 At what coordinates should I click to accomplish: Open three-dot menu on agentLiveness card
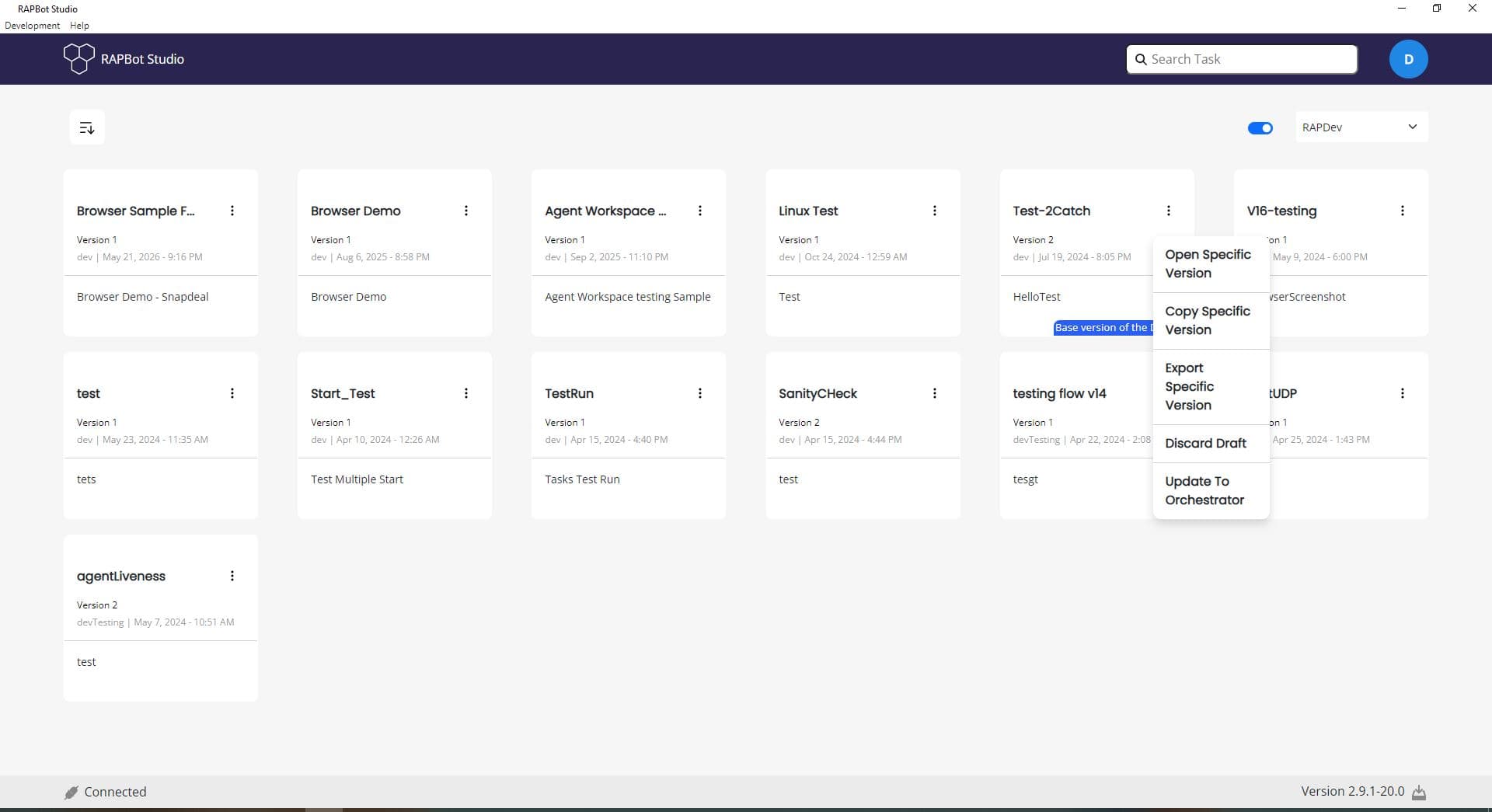232,576
